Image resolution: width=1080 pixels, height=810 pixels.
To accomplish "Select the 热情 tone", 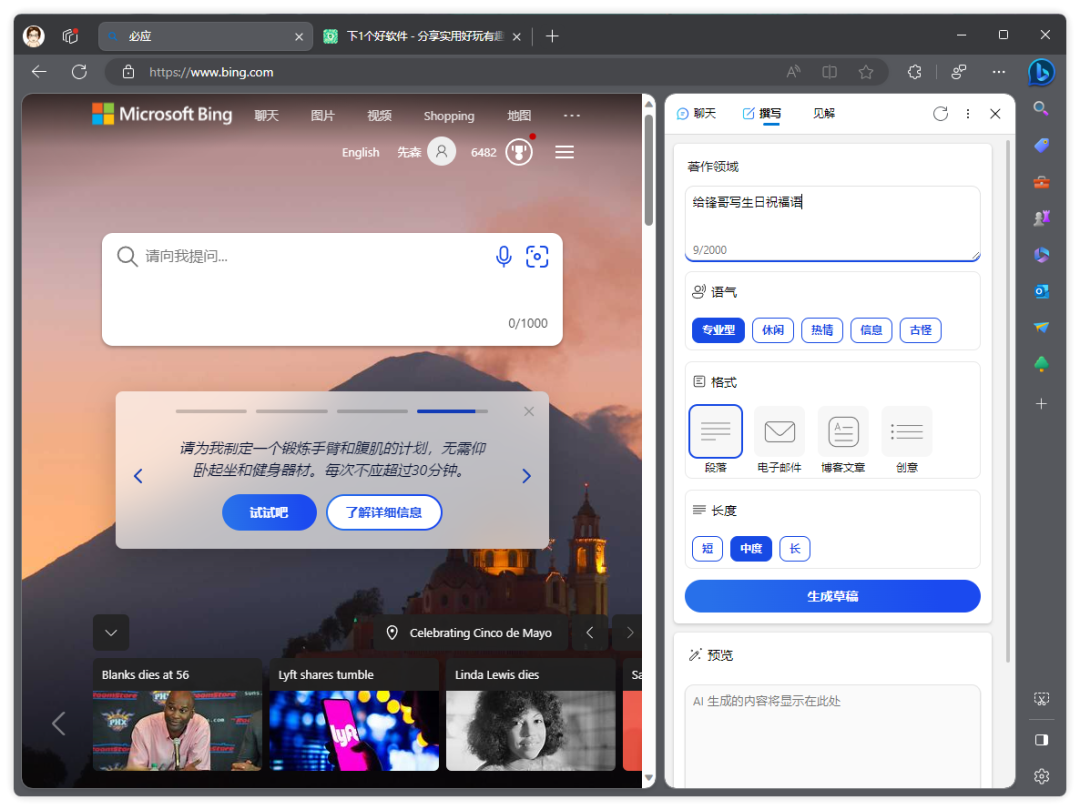I will (822, 330).
